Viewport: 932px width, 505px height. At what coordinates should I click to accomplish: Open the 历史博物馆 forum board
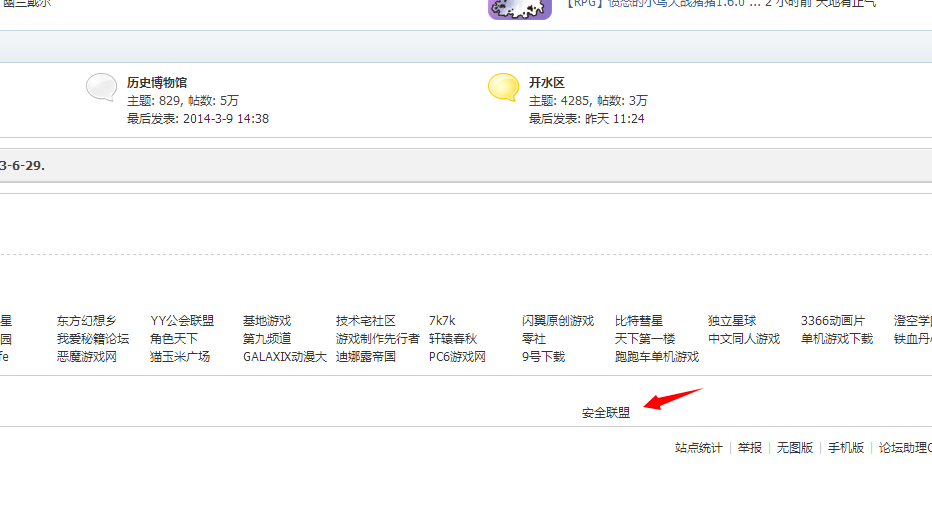point(157,83)
